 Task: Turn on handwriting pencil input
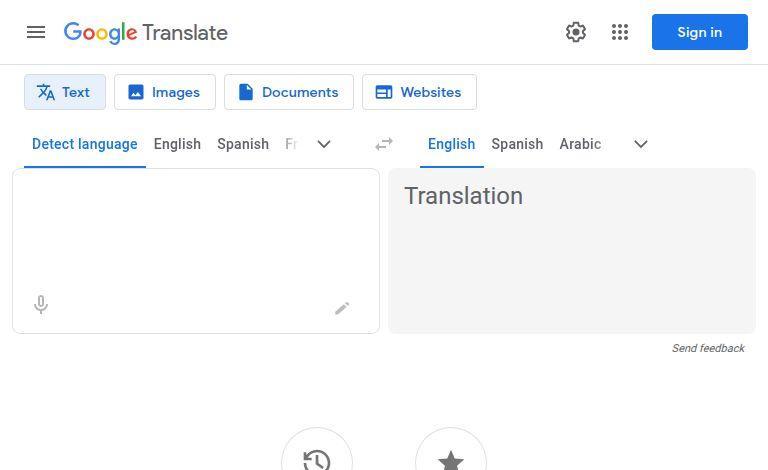pyautogui.click(x=342, y=308)
